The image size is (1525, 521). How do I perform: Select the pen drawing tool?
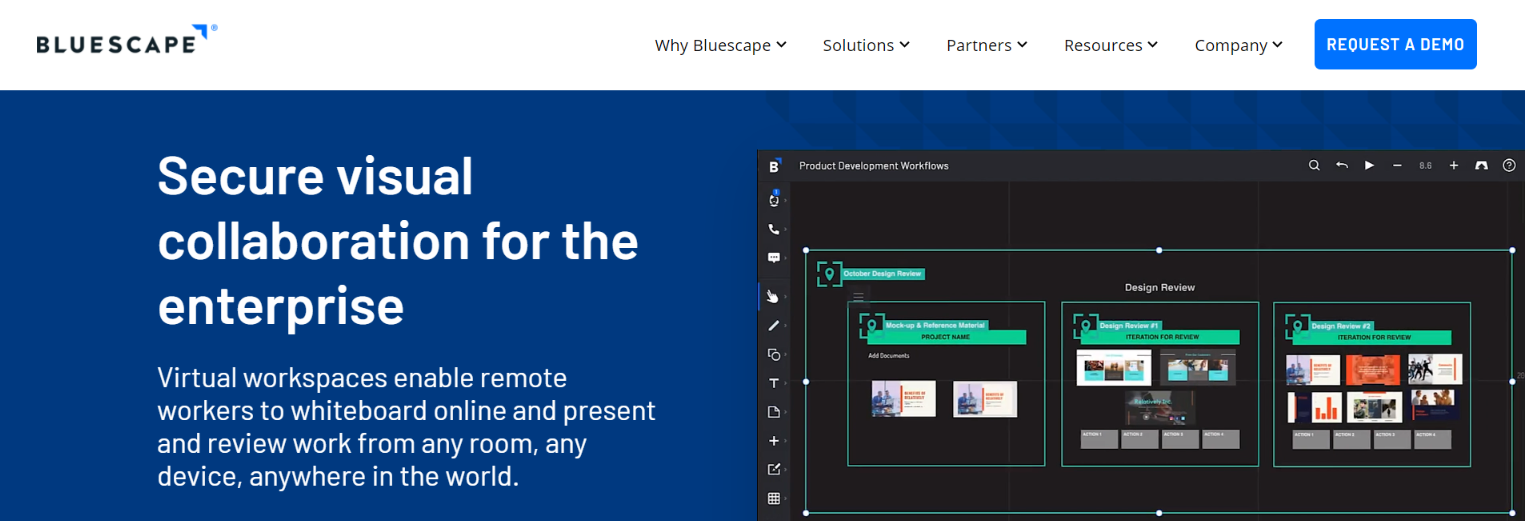coord(773,325)
